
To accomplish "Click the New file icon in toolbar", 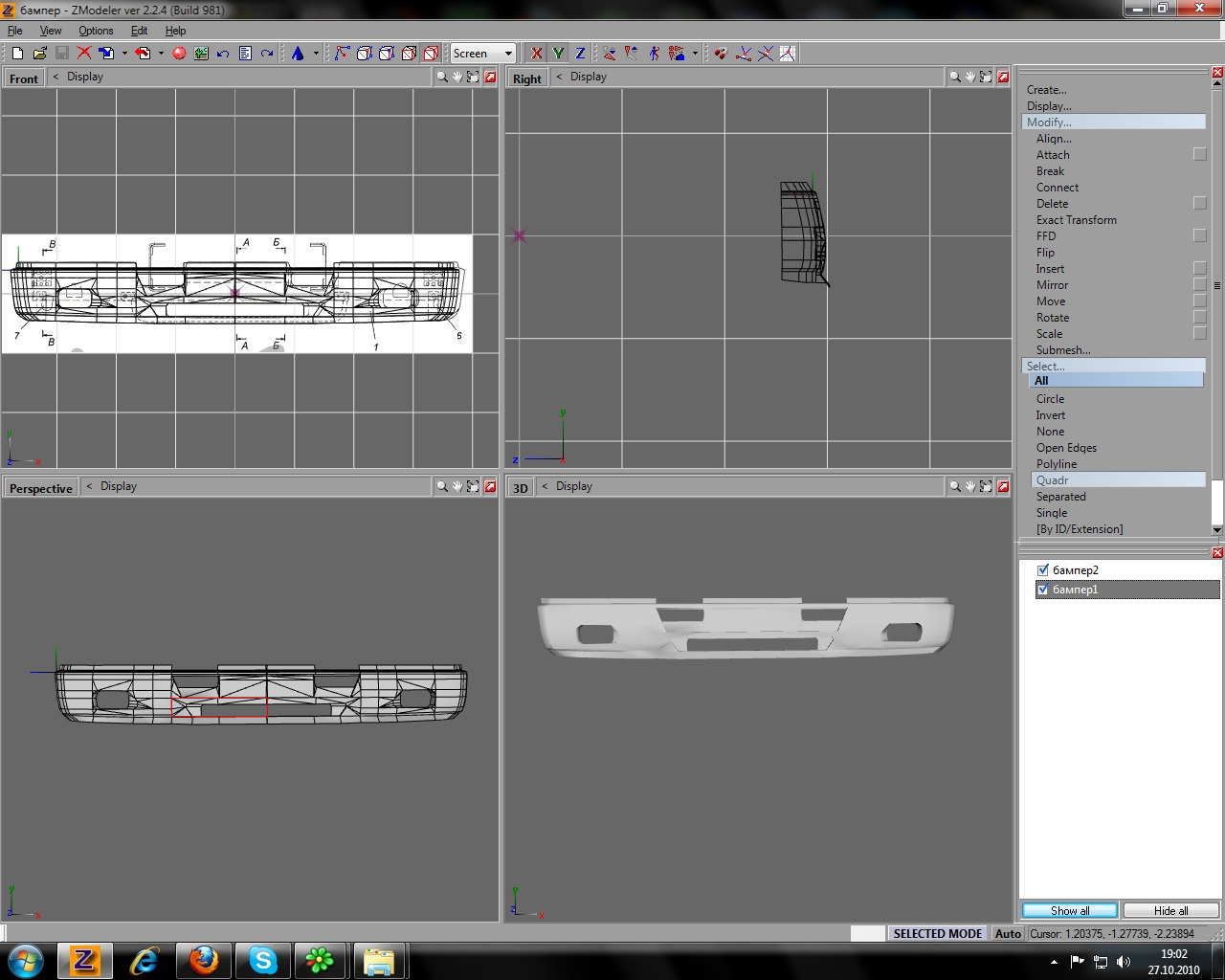I will (17, 54).
